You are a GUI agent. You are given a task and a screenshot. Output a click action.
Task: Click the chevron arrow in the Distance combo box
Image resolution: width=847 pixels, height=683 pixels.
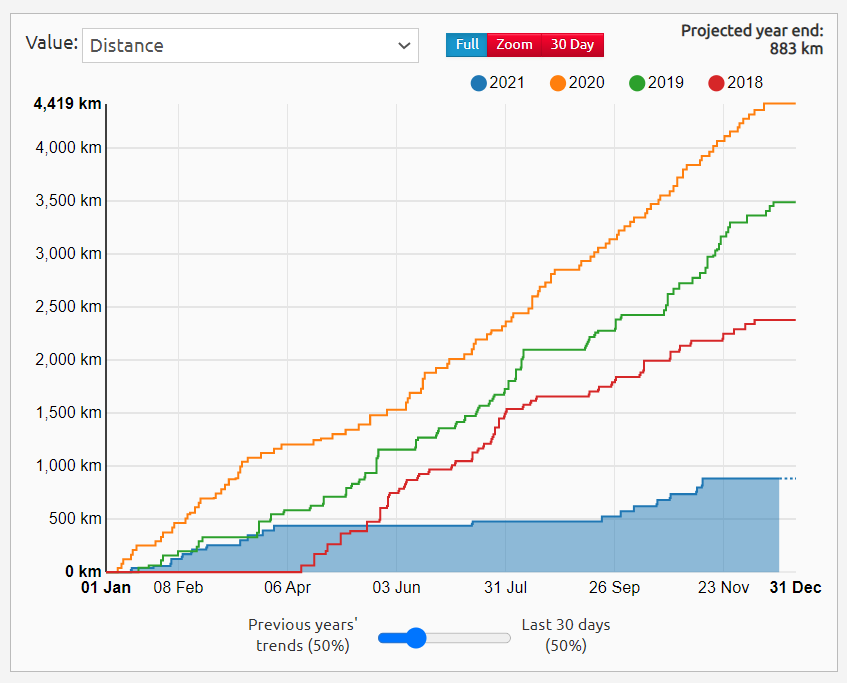[404, 45]
